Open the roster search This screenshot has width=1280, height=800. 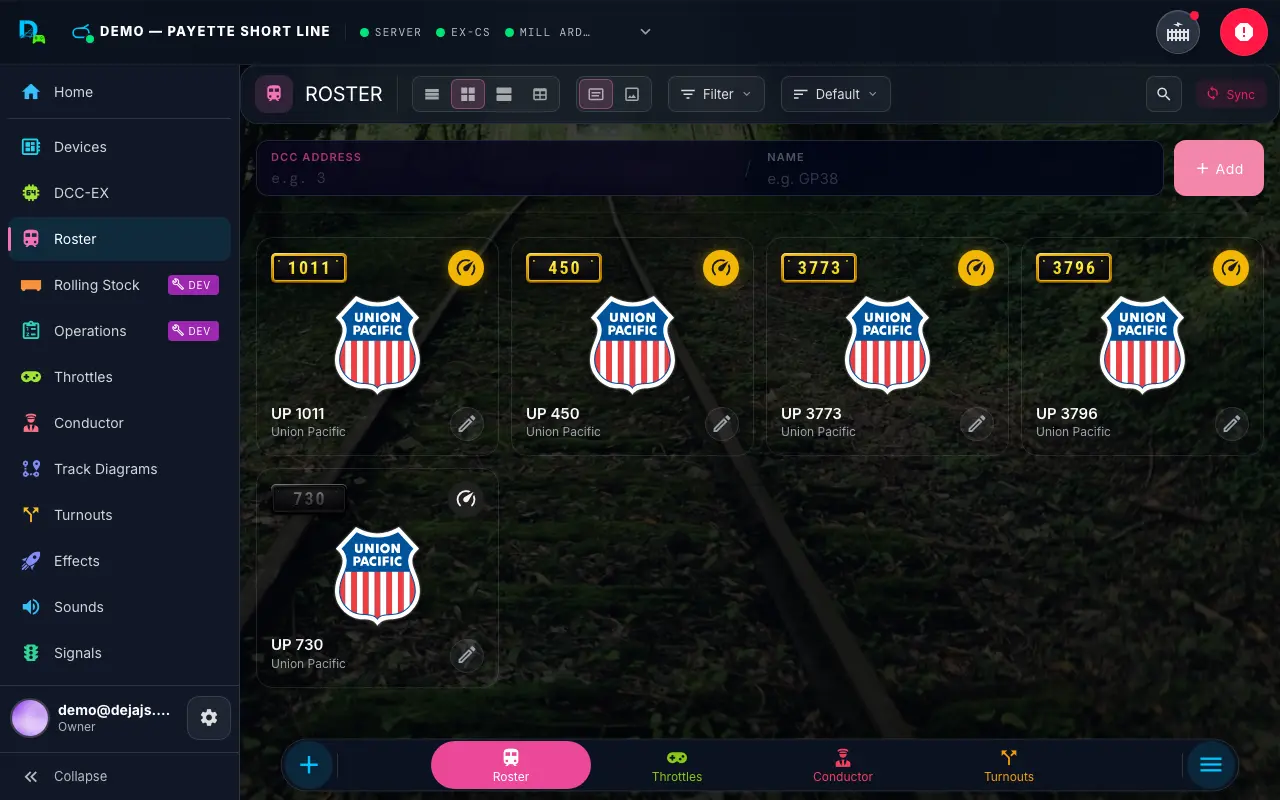[x=1164, y=94]
